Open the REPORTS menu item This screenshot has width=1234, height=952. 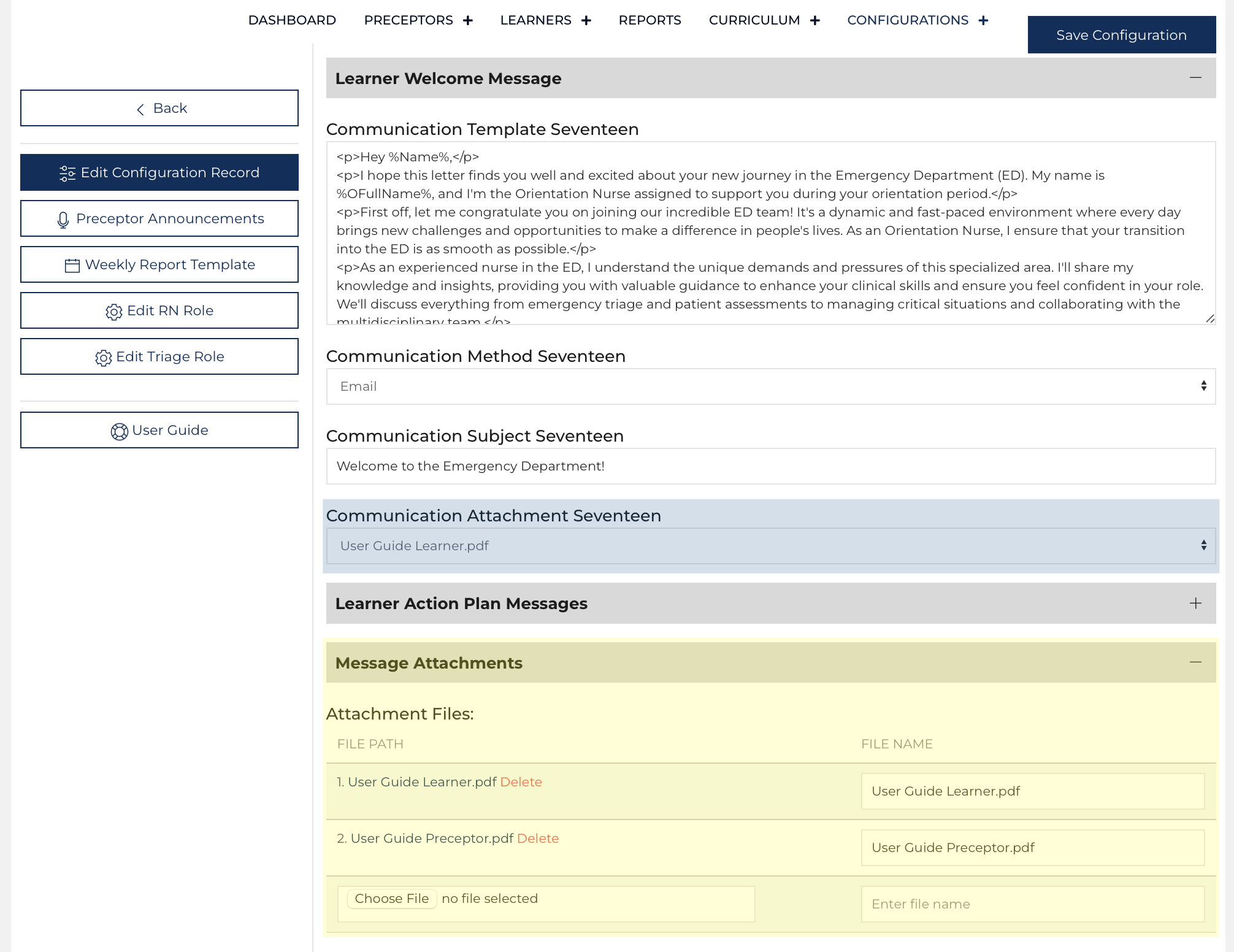click(x=650, y=20)
